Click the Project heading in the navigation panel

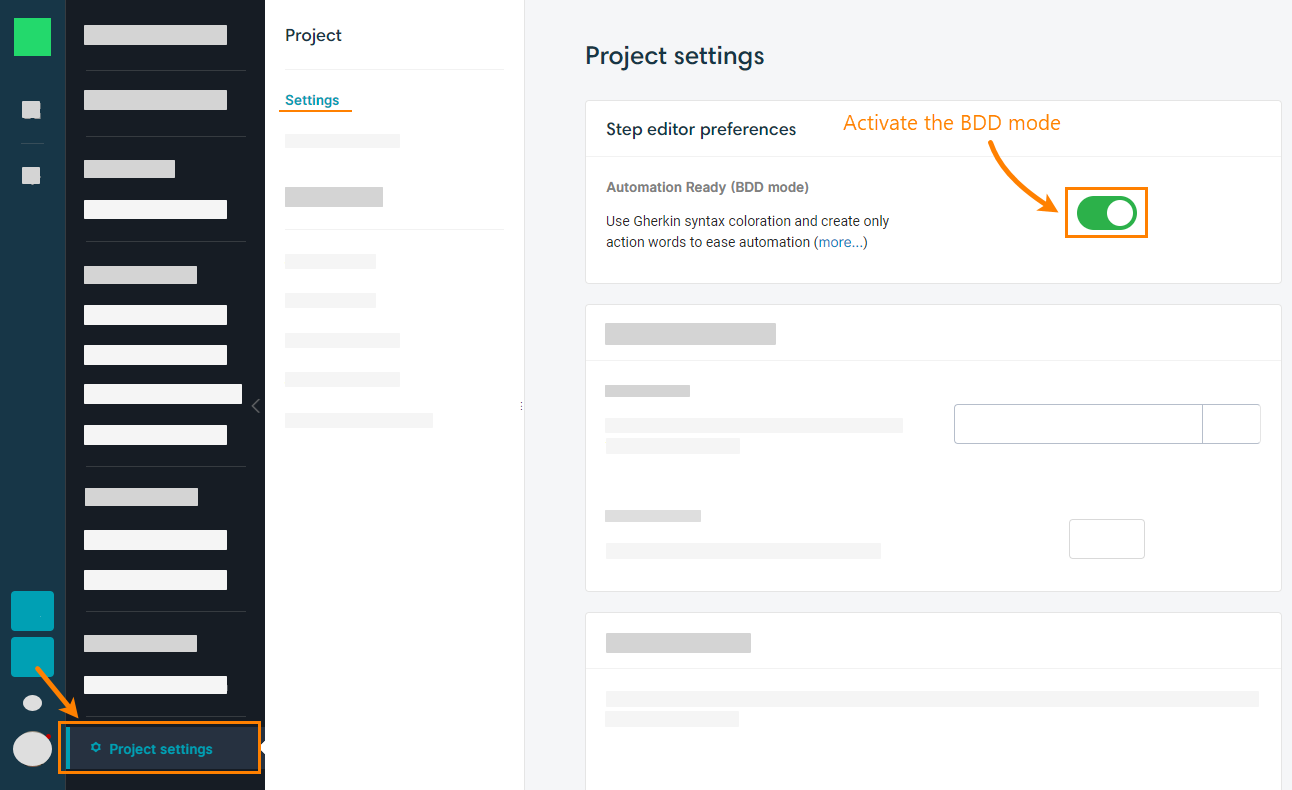[x=313, y=35]
